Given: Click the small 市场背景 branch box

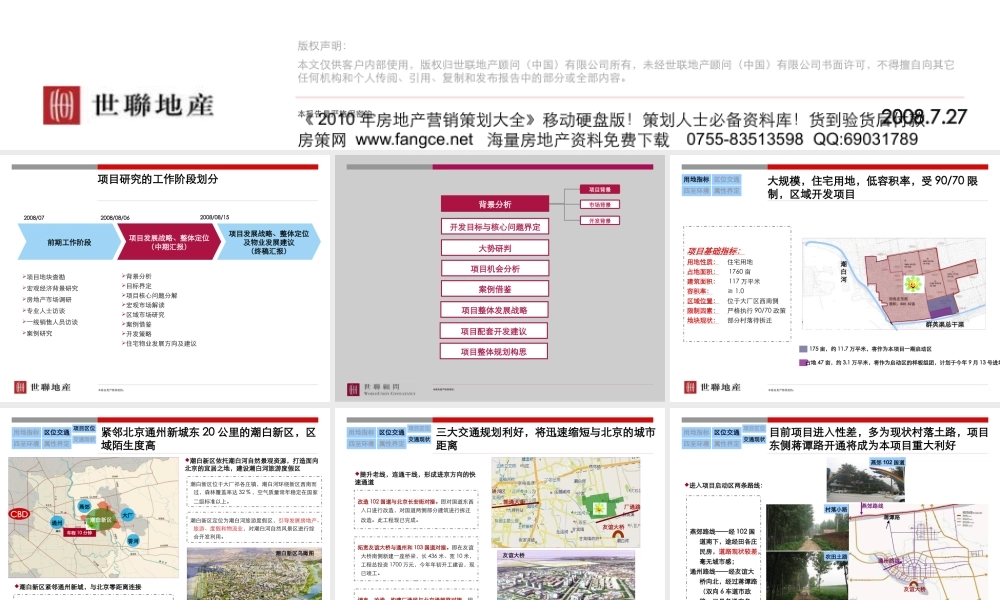Looking at the screenshot, I should coord(599,205).
